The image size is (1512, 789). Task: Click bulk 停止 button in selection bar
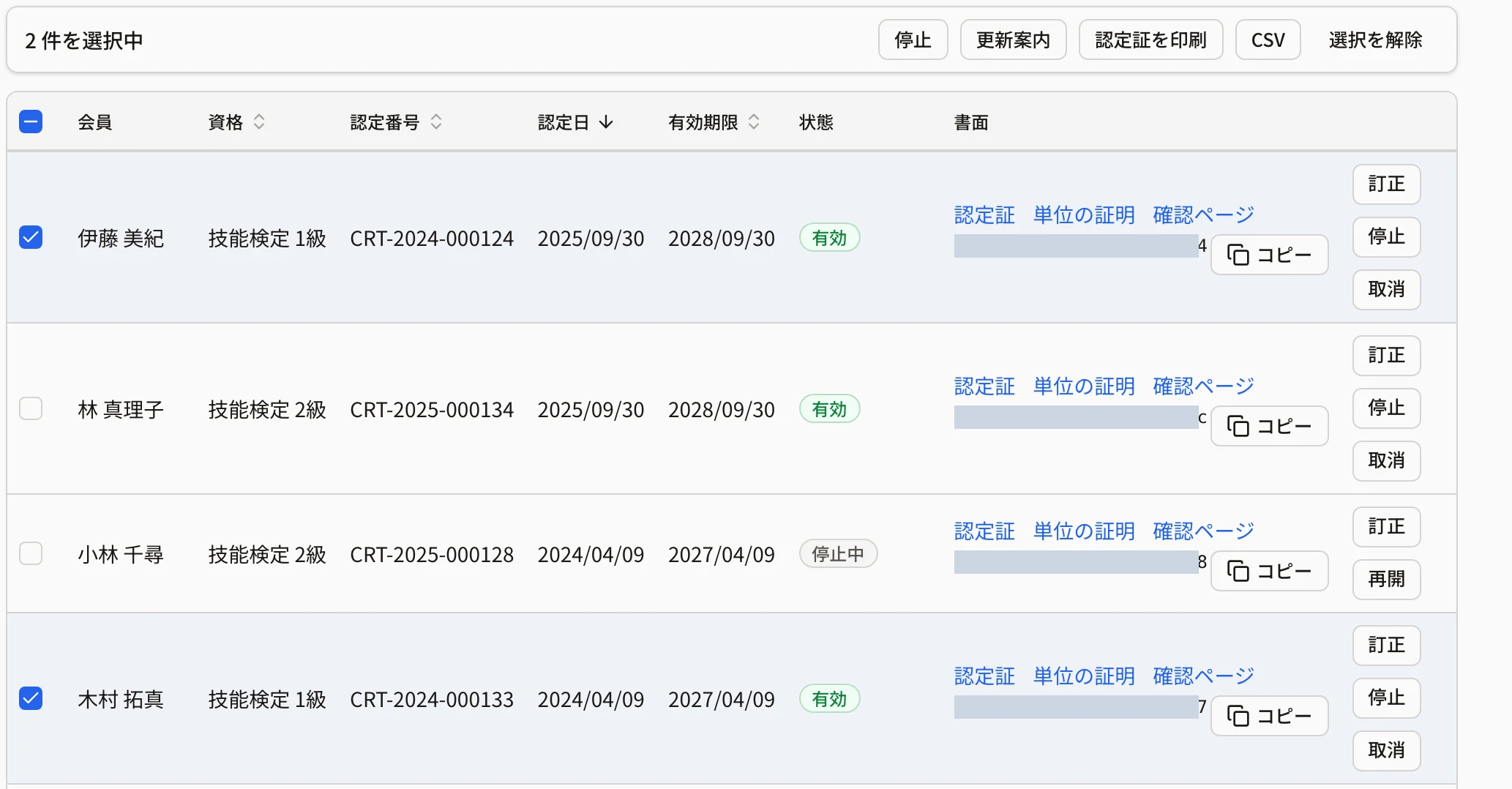tap(913, 40)
